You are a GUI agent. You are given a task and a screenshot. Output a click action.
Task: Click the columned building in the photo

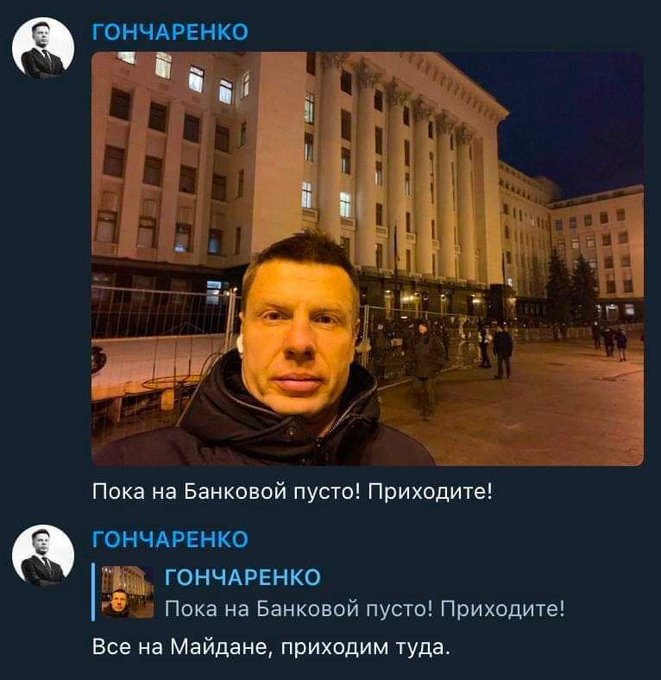410,173
